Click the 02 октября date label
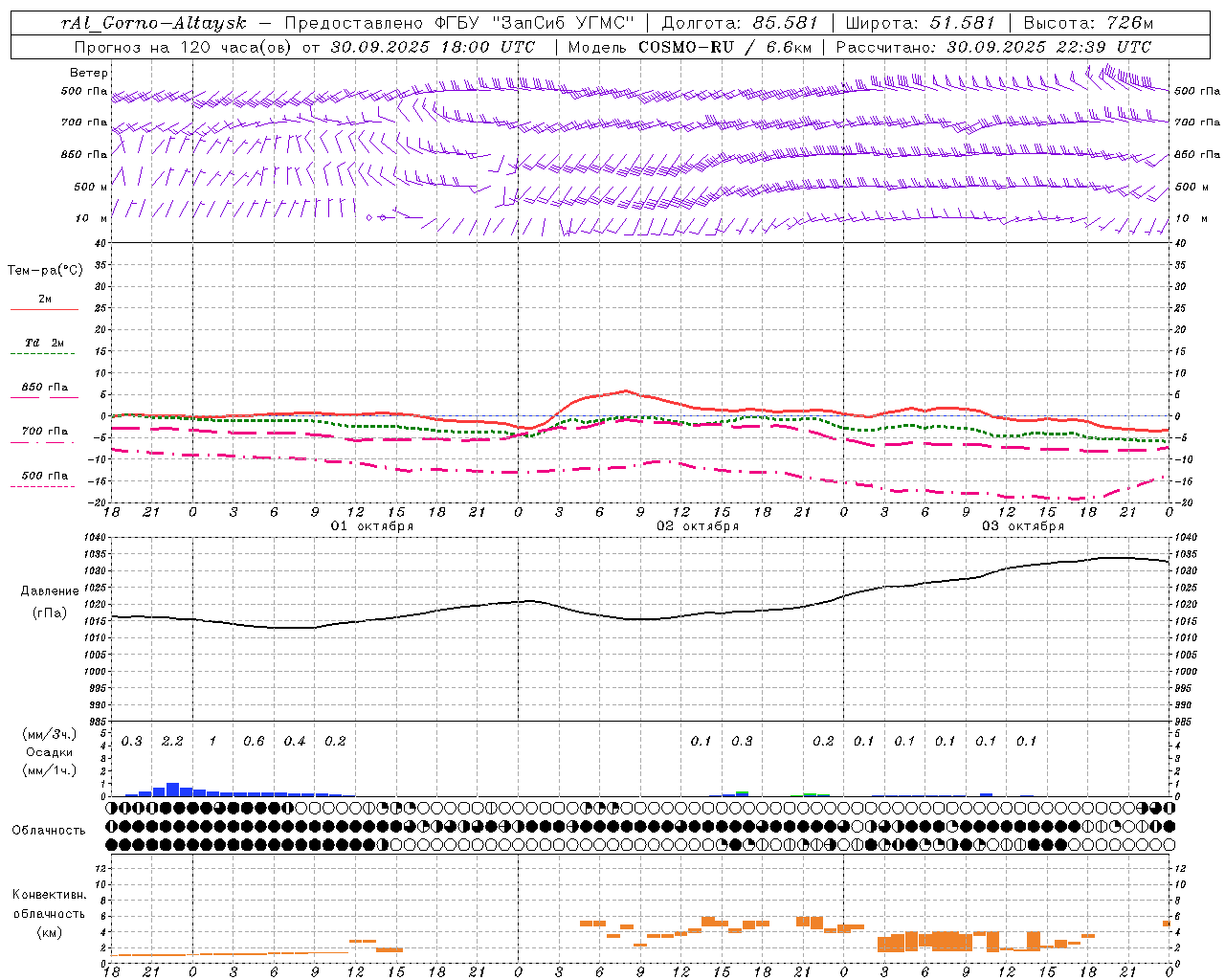Viewport: 1225px width, 980px height. [x=698, y=525]
